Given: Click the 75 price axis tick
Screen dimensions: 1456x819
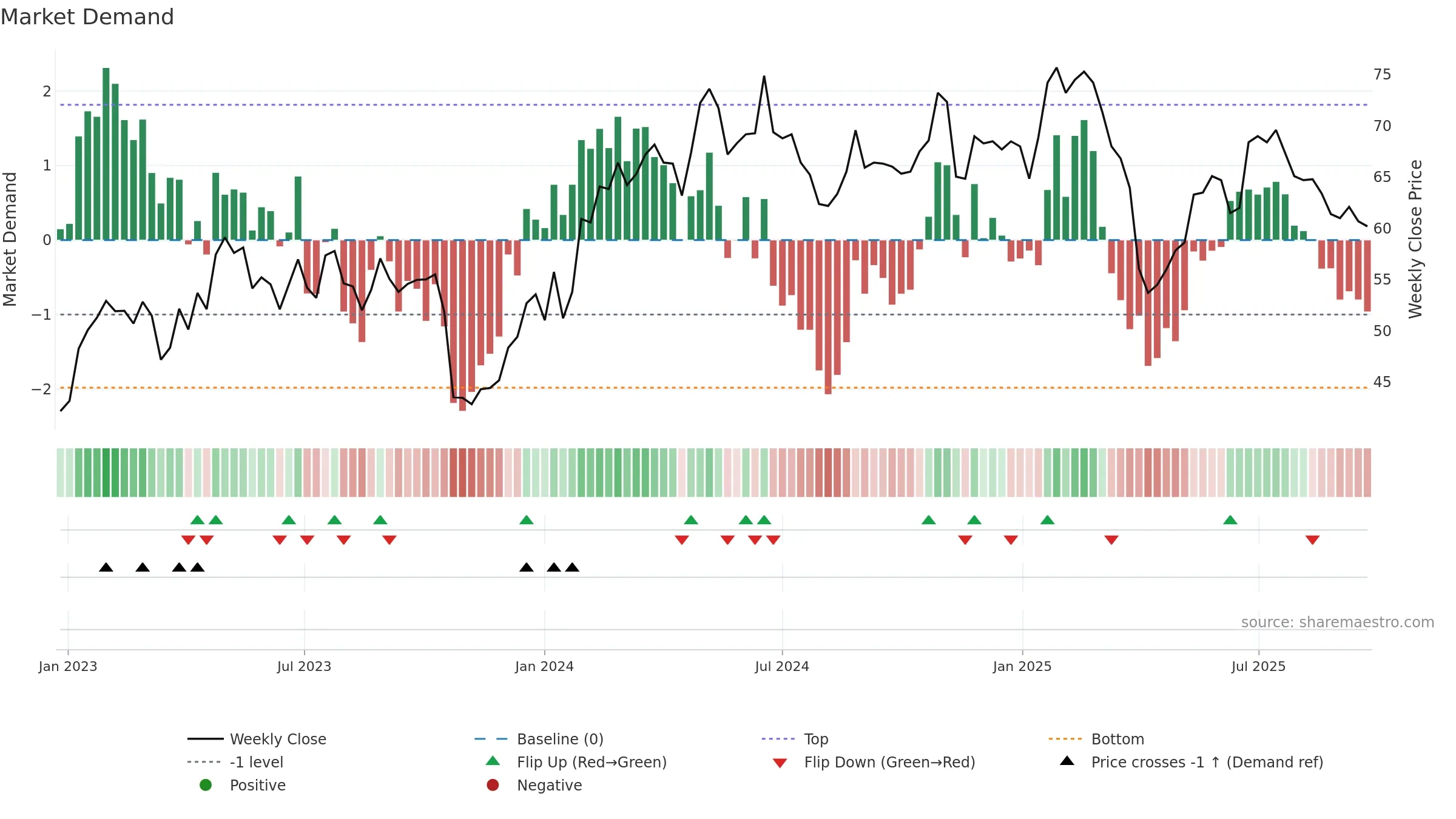Looking at the screenshot, I should [1383, 75].
